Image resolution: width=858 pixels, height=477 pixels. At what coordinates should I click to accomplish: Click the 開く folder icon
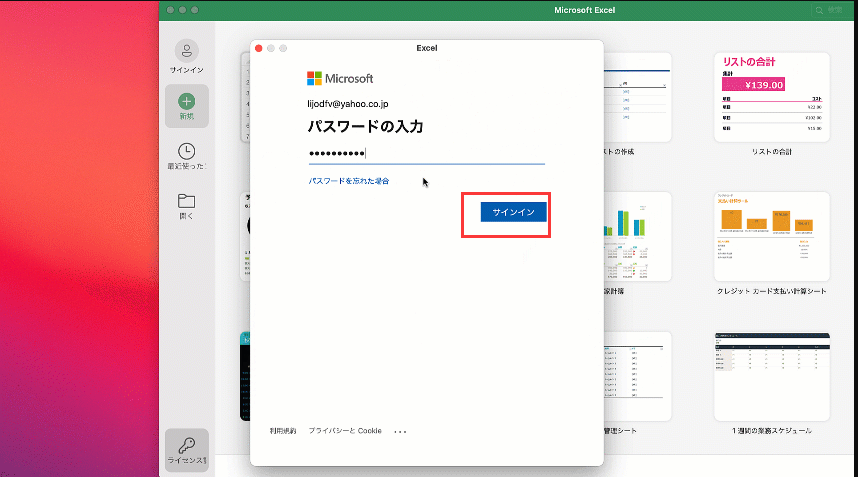pos(186,201)
